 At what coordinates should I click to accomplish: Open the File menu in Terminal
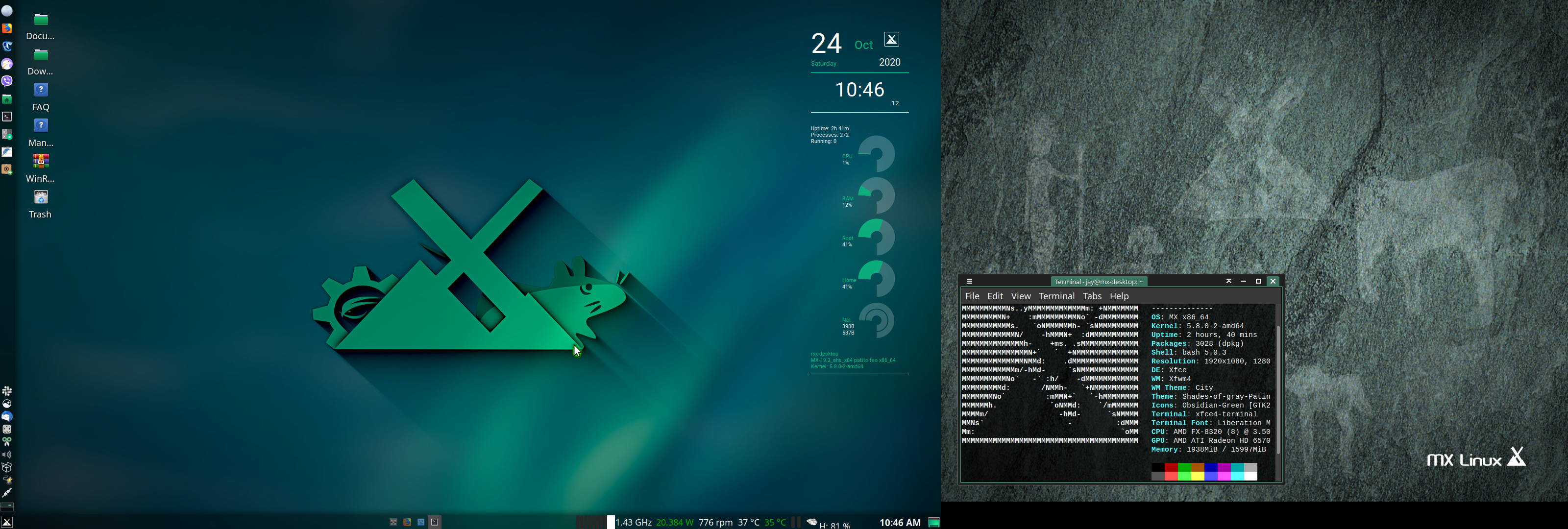(x=972, y=296)
